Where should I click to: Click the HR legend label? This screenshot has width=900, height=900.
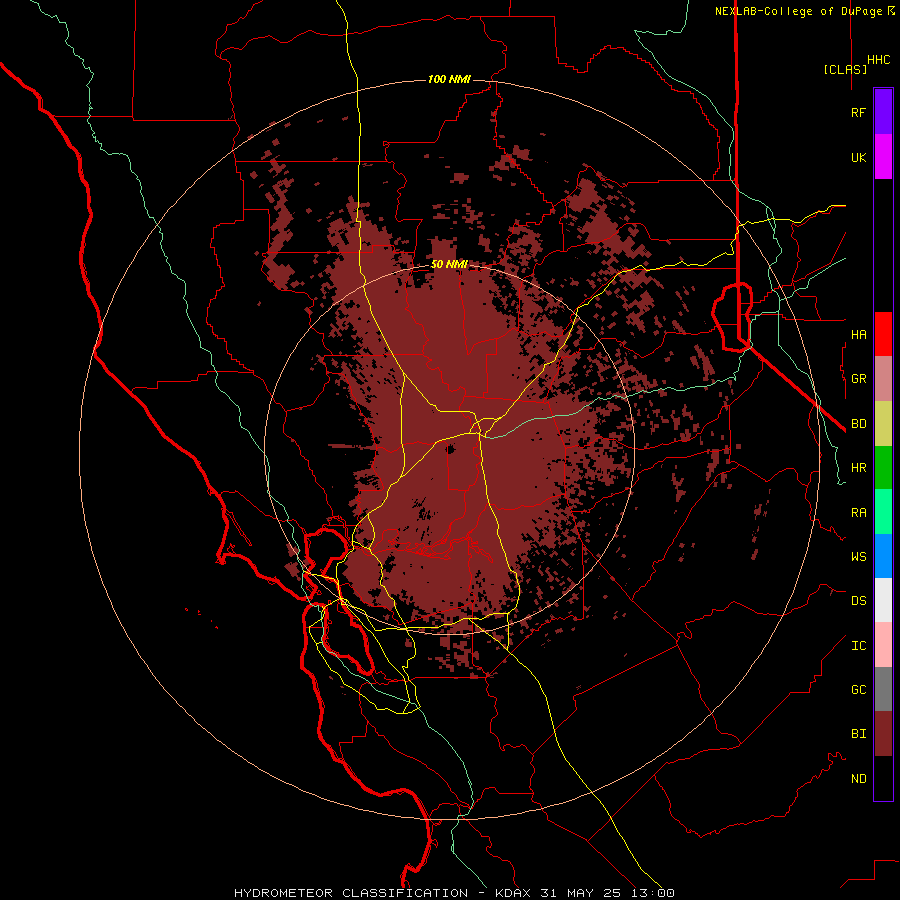coord(858,468)
